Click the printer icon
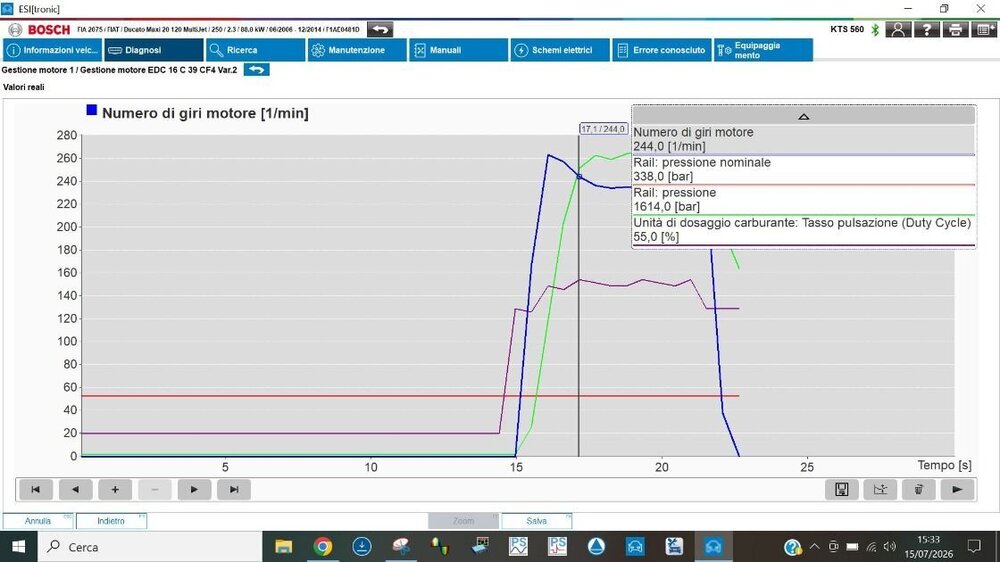 (955, 29)
